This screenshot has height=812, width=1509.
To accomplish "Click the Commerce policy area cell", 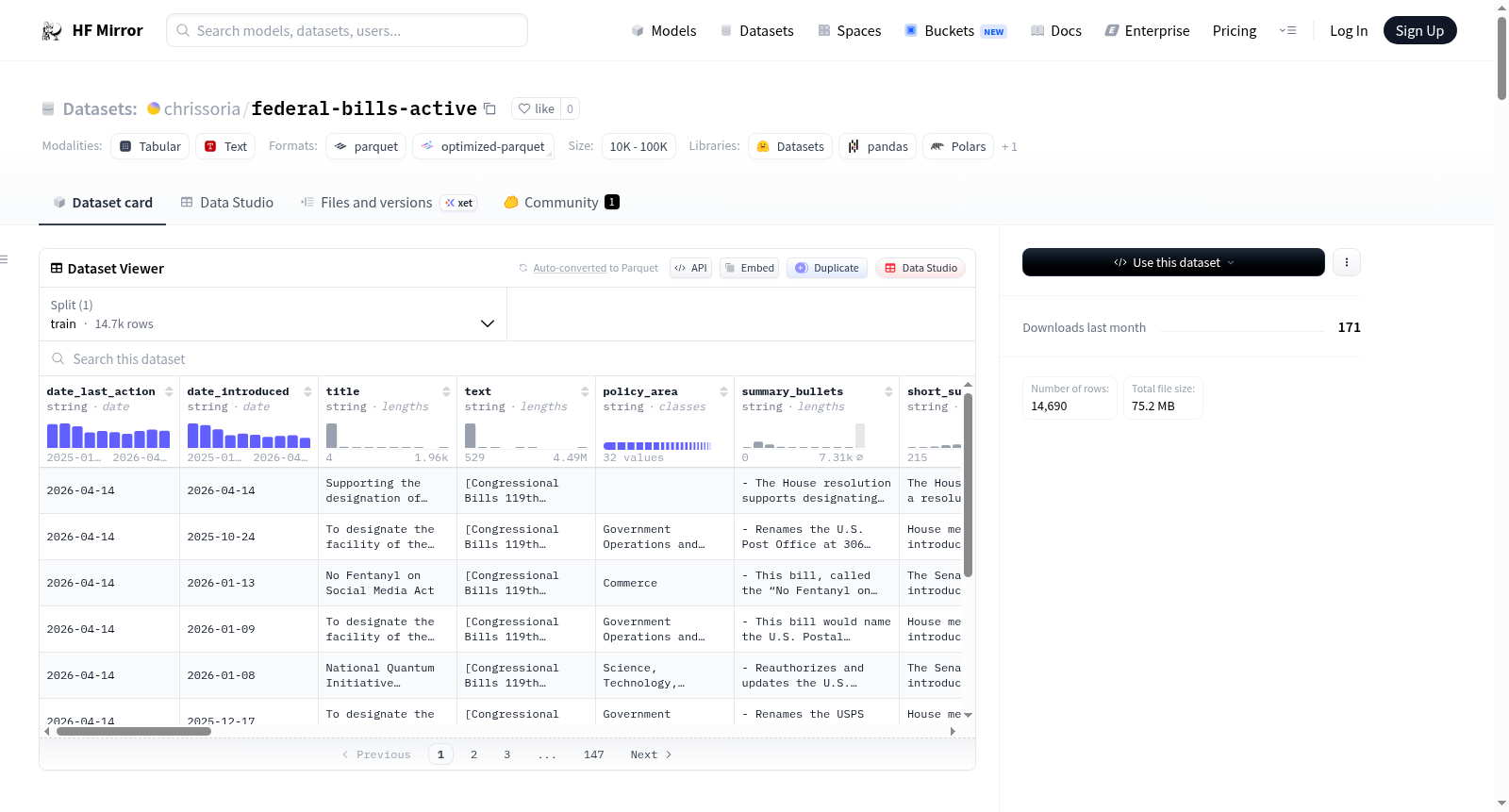I will pyautogui.click(x=664, y=583).
